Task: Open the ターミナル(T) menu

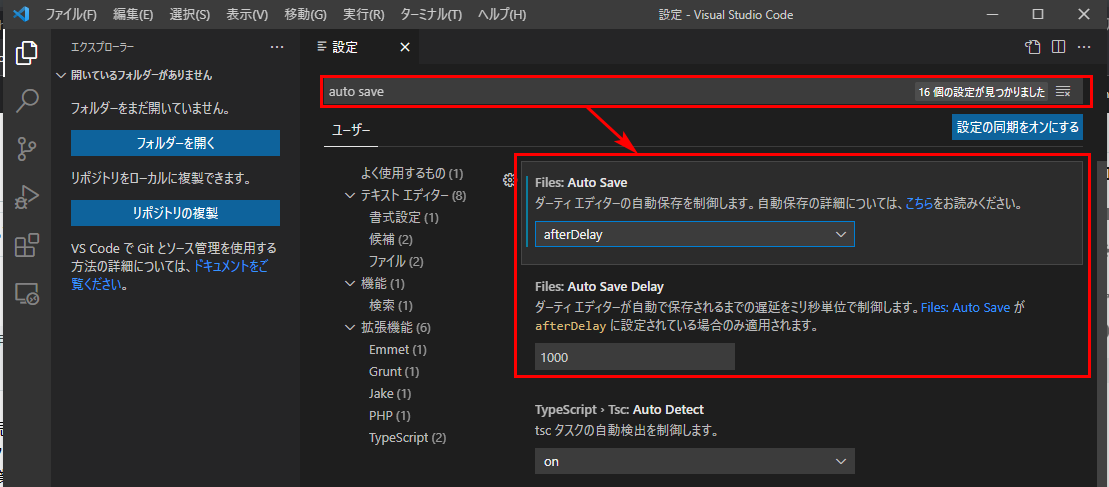Action: pyautogui.click(x=431, y=14)
